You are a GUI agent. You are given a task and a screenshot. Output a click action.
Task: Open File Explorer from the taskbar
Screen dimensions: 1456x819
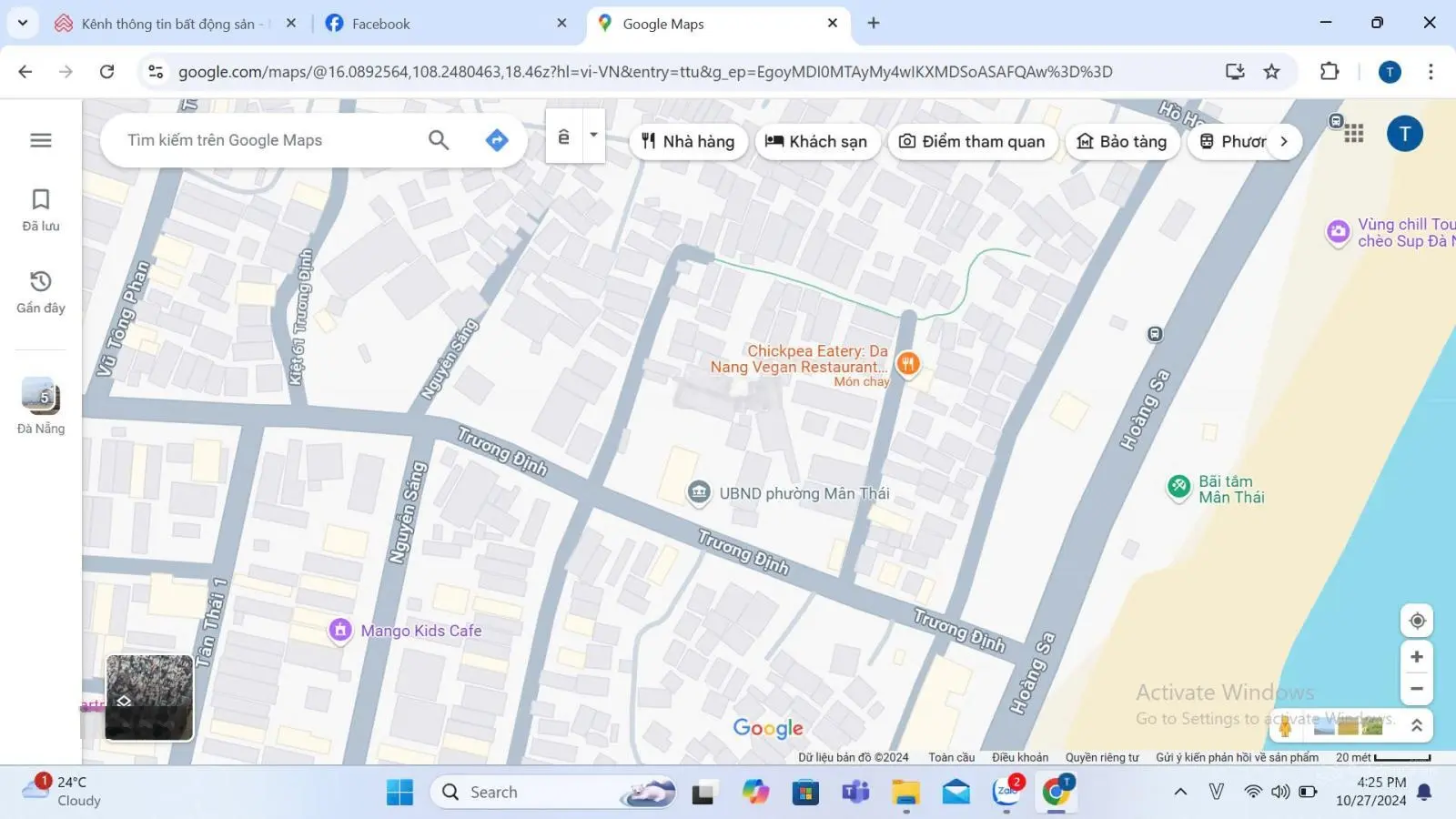tap(905, 793)
